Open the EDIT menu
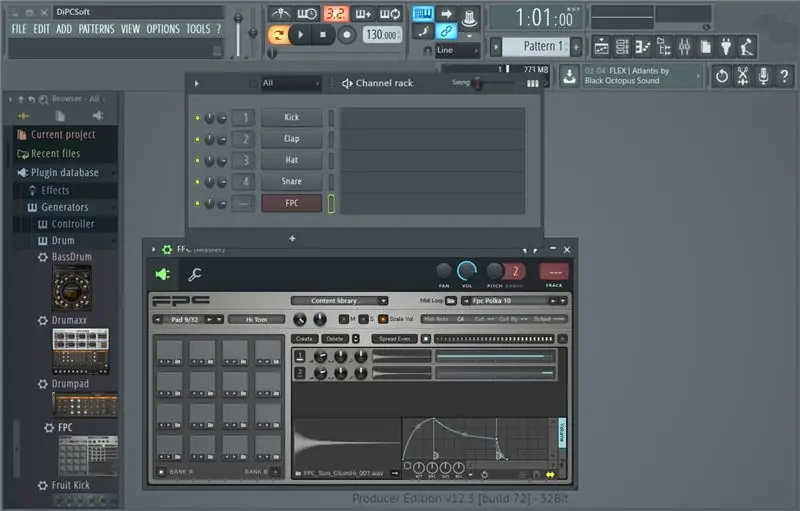This screenshot has height=511, width=800. click(x=41, y=29)
